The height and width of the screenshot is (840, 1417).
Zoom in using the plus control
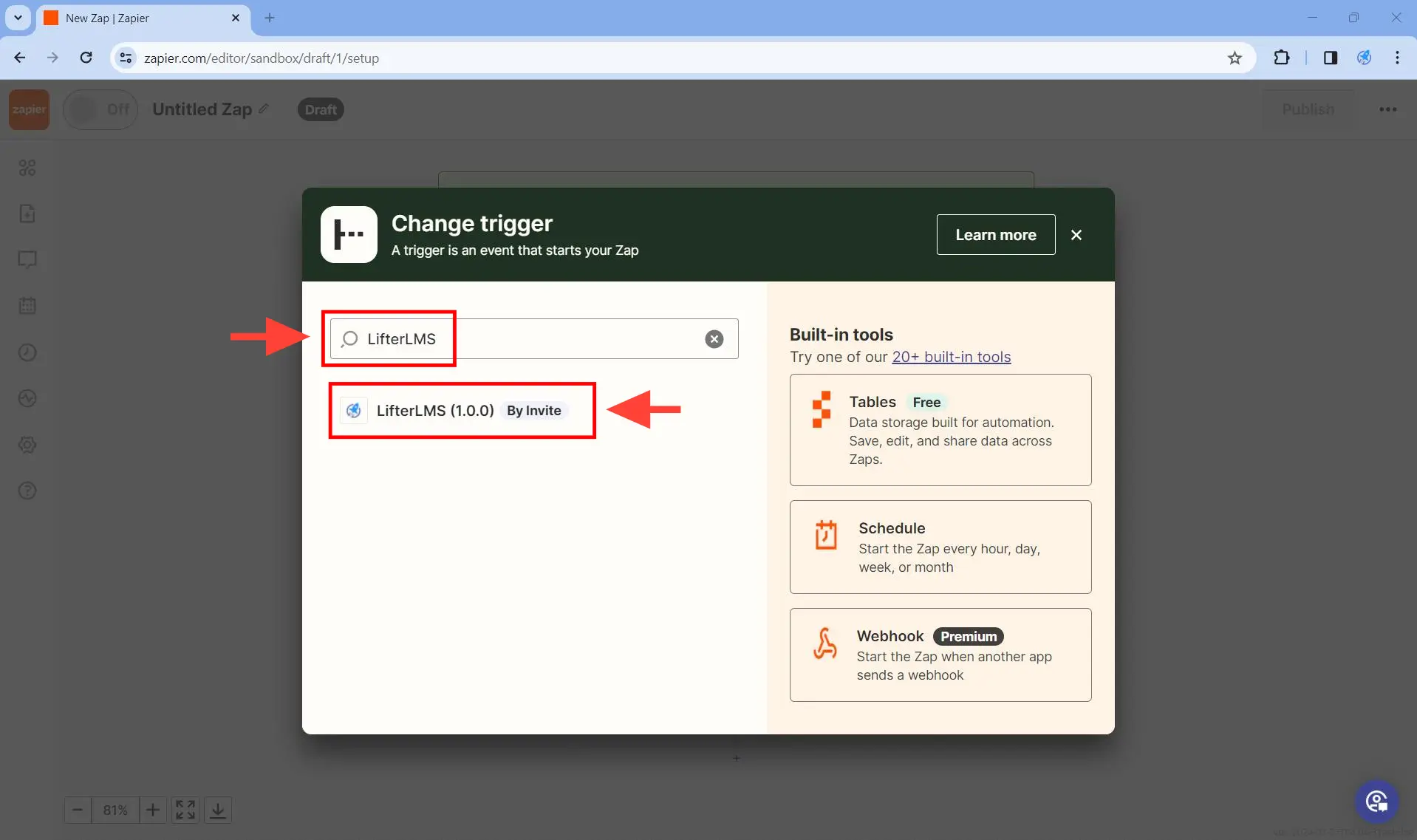pos(152,810)
